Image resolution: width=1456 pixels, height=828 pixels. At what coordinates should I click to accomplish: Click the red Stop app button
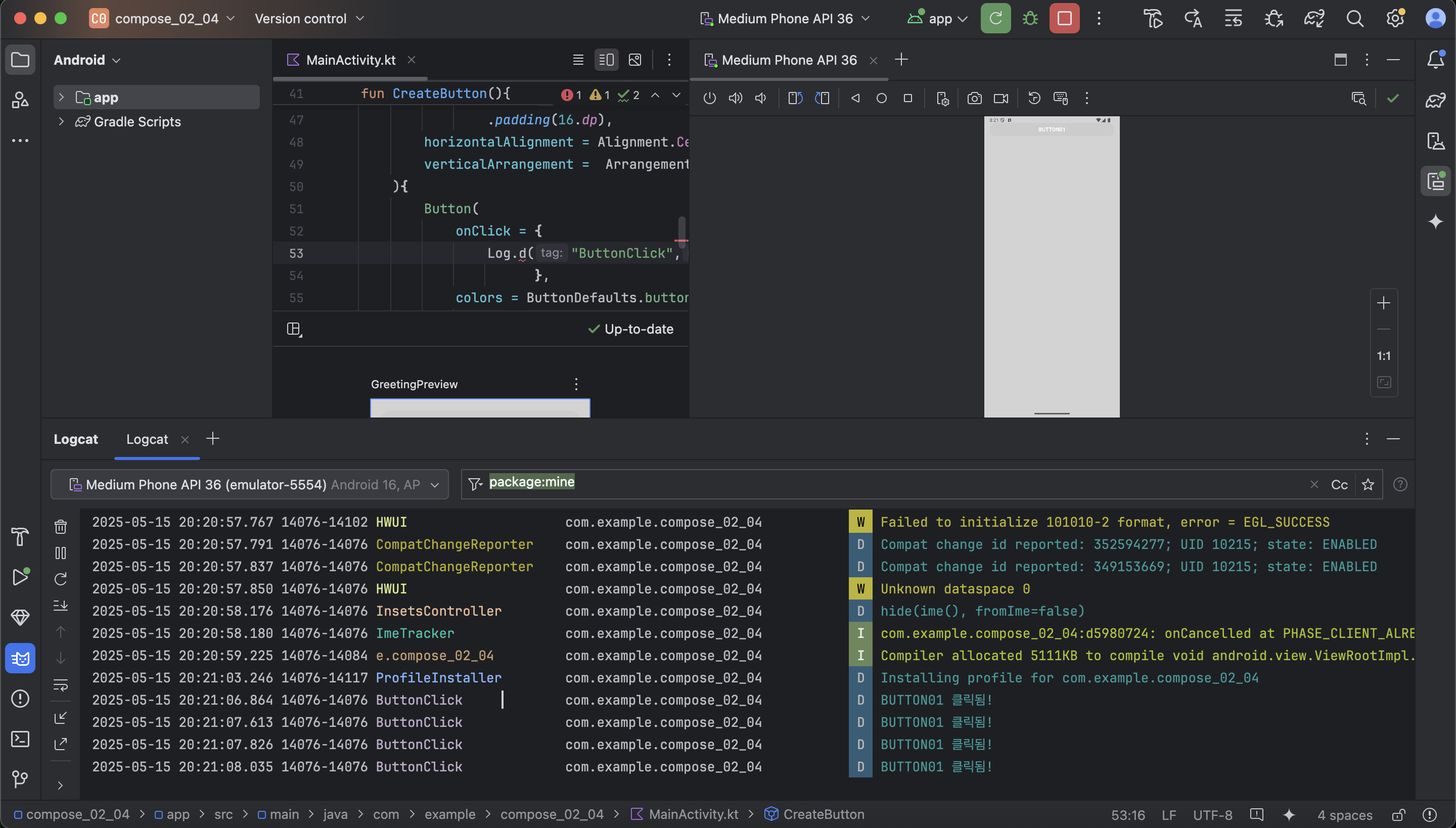[1064, 18]
